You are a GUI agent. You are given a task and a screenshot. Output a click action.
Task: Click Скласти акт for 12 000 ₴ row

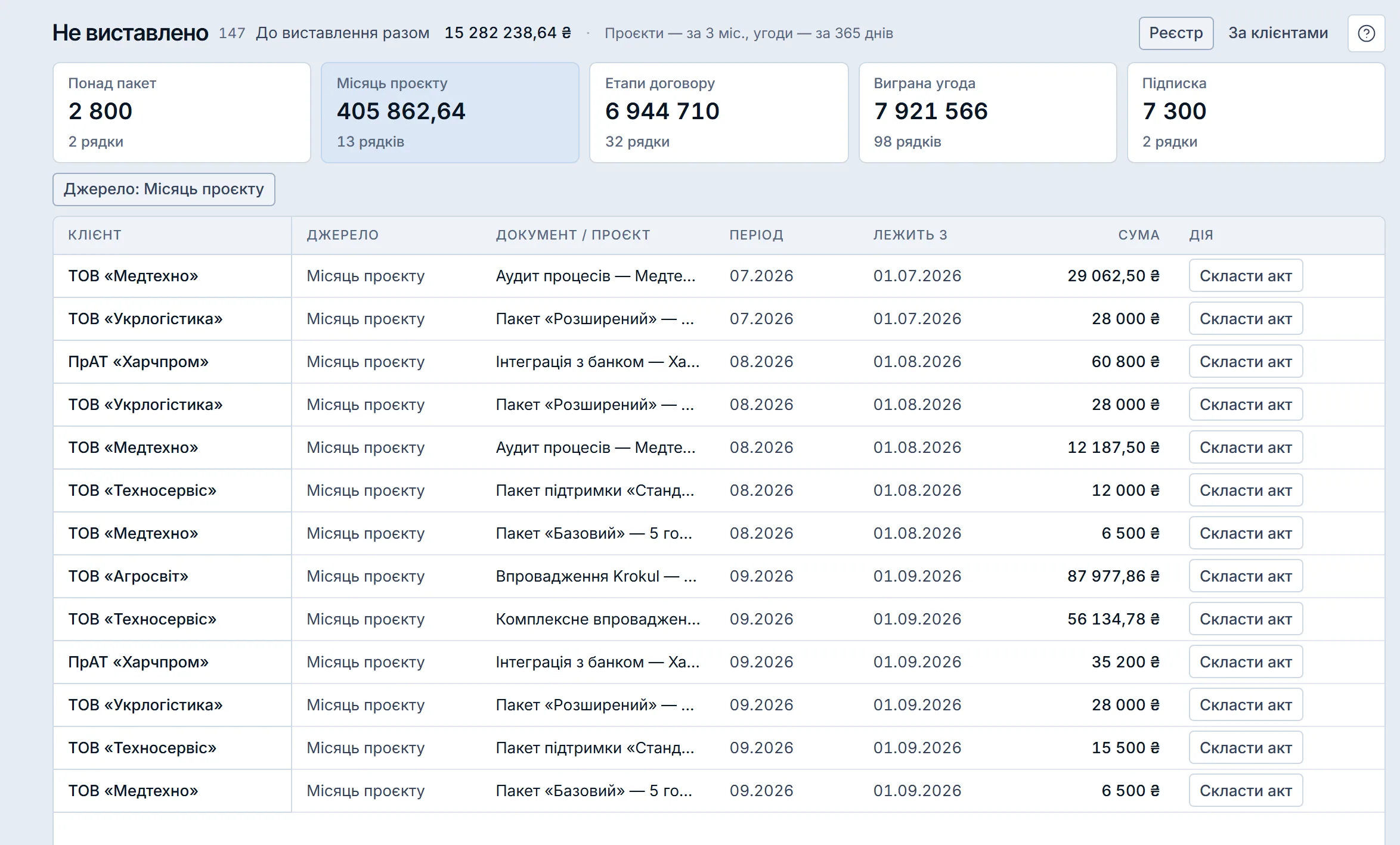click(x=1246, y=490)
